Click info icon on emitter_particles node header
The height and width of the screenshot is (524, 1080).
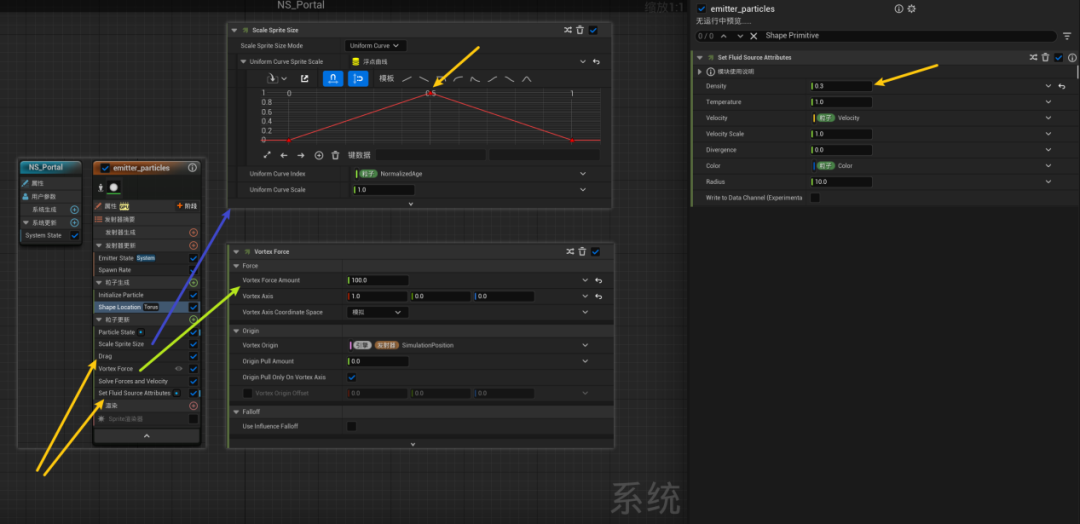pyautogui.click(x=192, y=167)
